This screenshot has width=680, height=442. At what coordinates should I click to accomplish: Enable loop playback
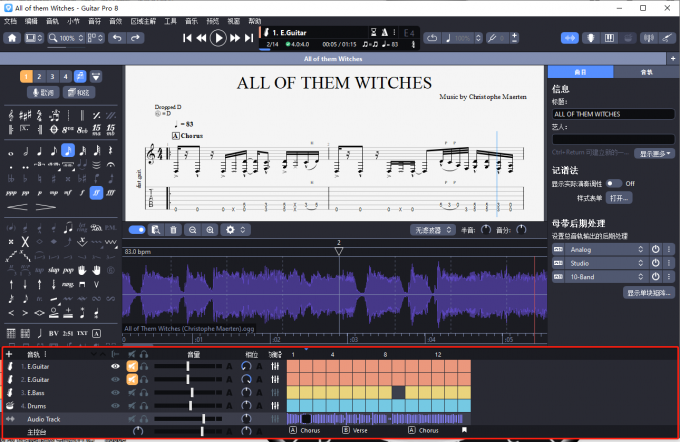point(432,38)
